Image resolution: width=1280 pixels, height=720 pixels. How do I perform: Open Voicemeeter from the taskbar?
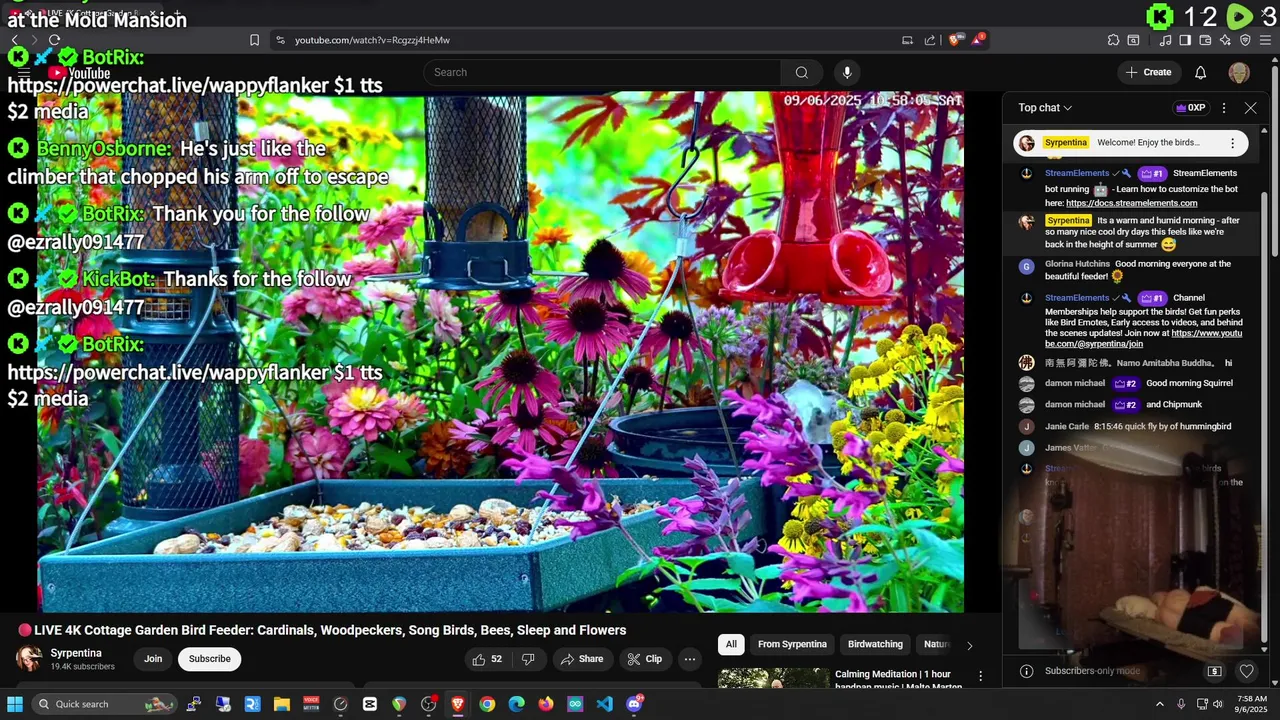pyautogui.click(x=311, y=704)
